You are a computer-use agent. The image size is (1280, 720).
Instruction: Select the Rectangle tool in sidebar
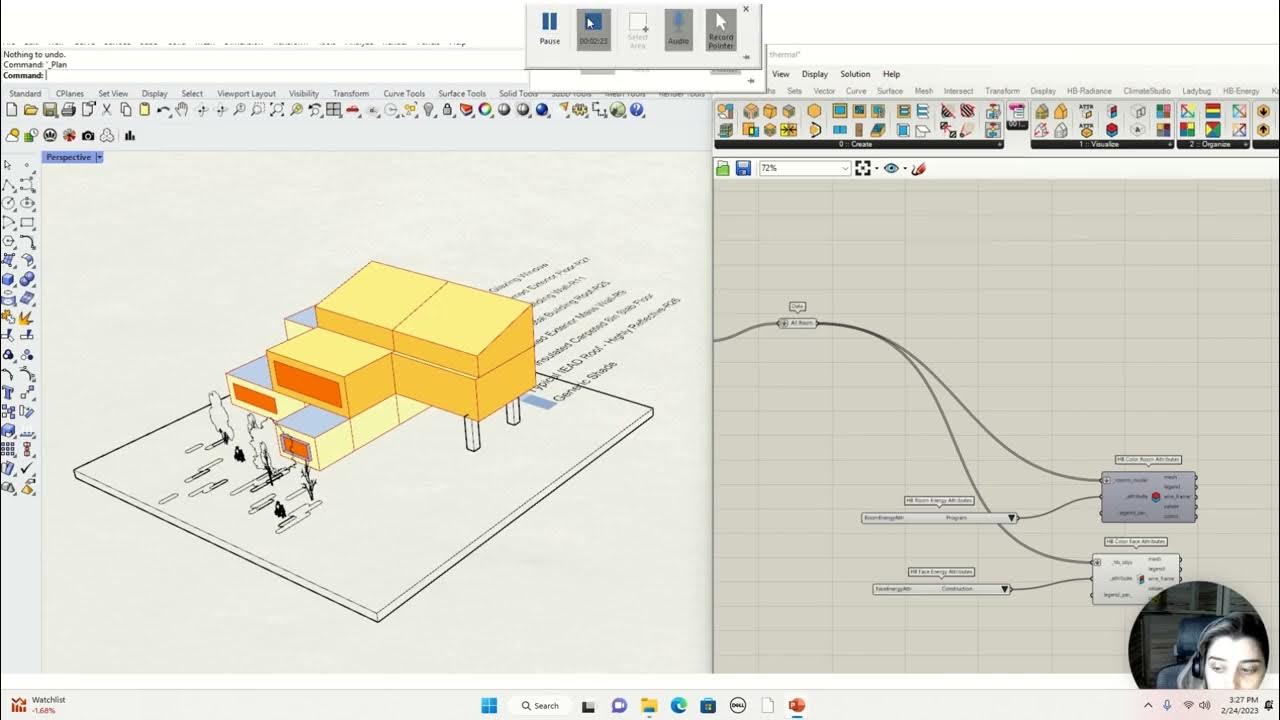point(27,222)
